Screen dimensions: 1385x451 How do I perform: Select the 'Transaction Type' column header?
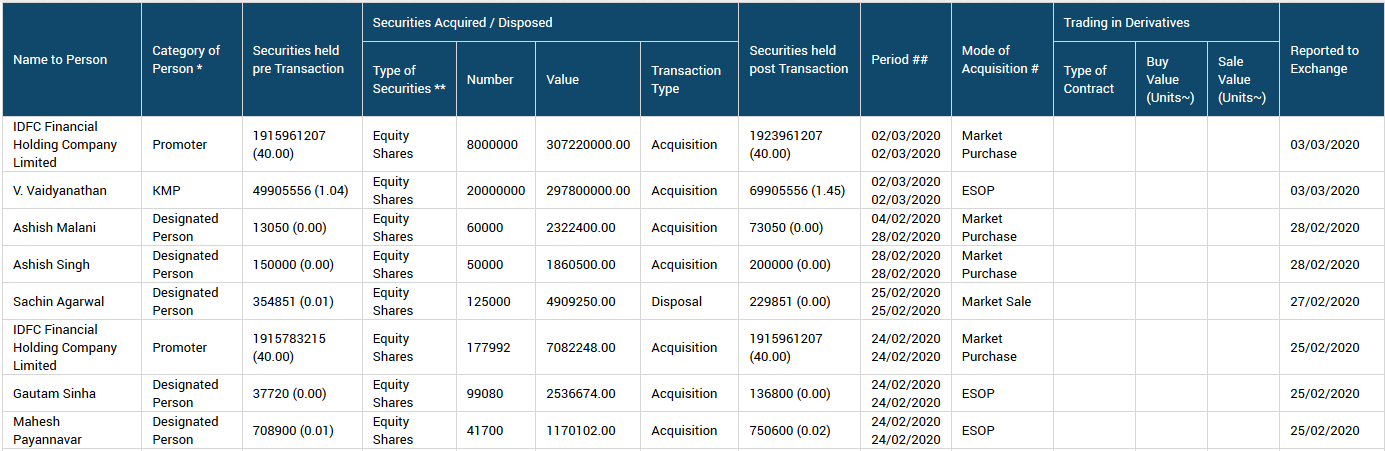(x=686, y=80)
